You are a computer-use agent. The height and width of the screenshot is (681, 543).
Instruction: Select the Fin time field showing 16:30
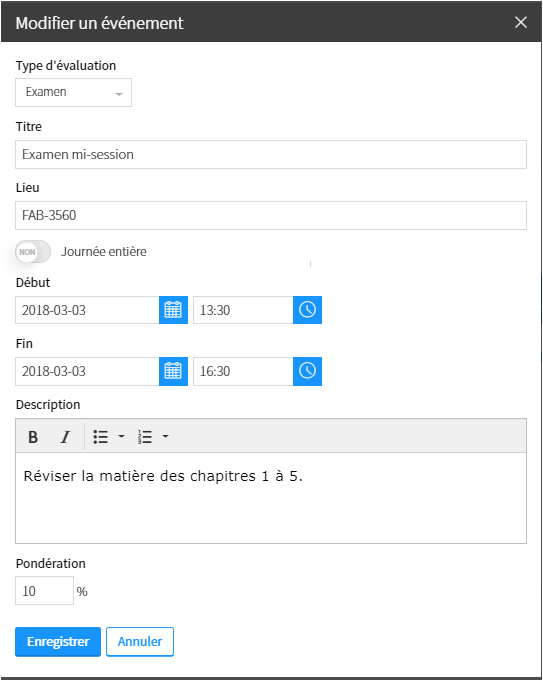tap(243, 371)
